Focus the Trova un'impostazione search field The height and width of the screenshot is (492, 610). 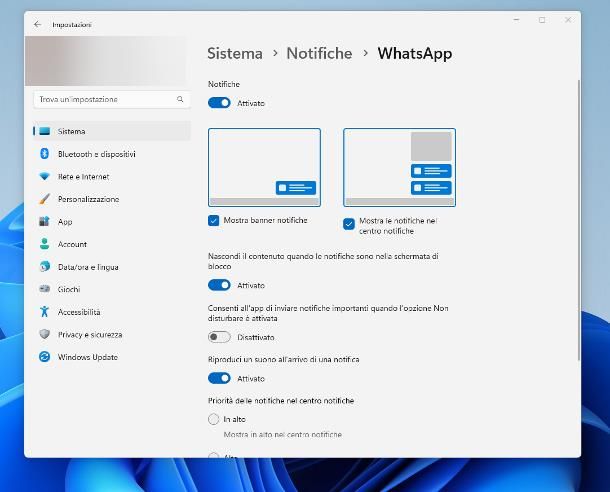112,100
